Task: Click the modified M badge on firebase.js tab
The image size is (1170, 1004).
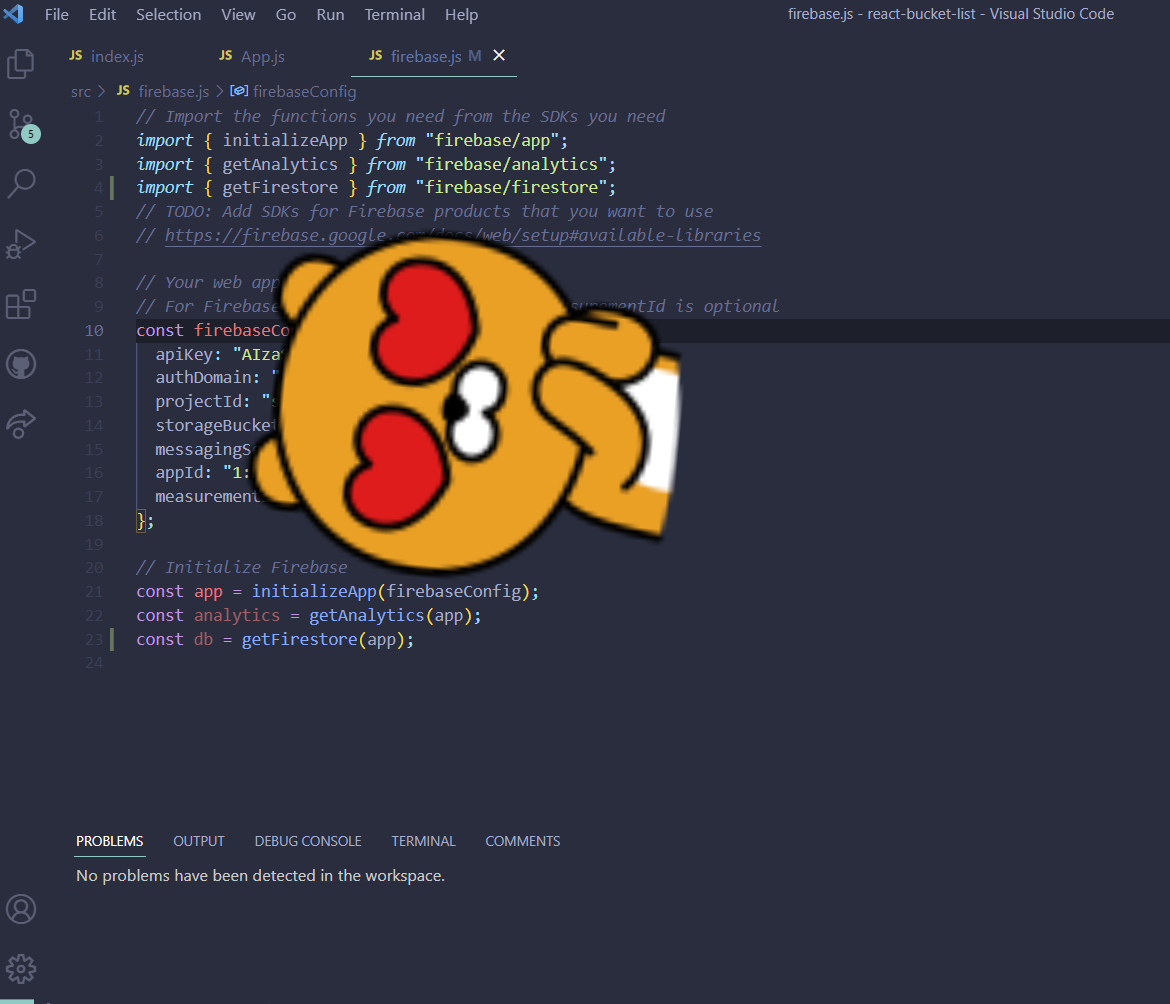Action: click(x=475, y=56)
